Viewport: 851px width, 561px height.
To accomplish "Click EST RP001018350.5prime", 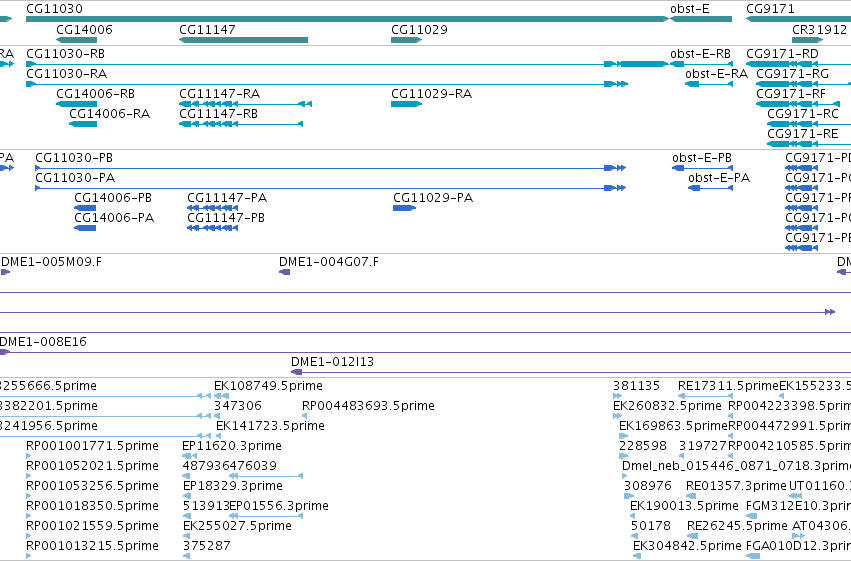I will click(x=29, y=516).
